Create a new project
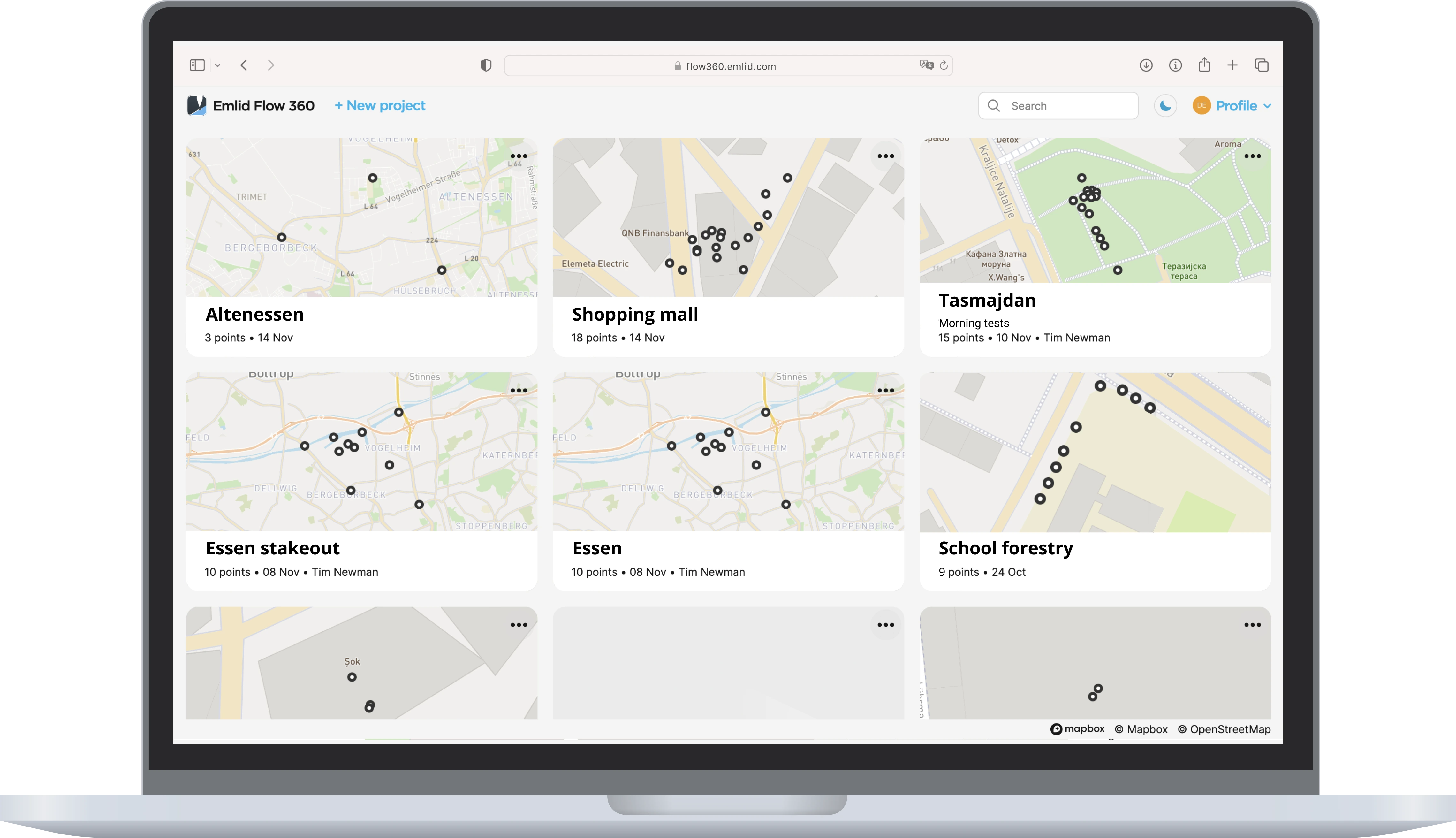 [380, 105]
